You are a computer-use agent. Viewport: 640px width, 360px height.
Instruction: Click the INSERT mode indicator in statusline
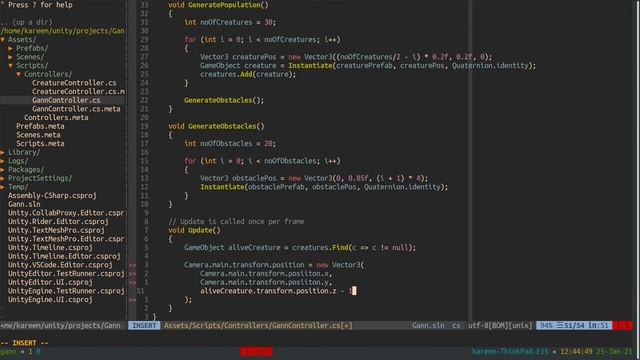pyautogui.click(x=144, y=325)
